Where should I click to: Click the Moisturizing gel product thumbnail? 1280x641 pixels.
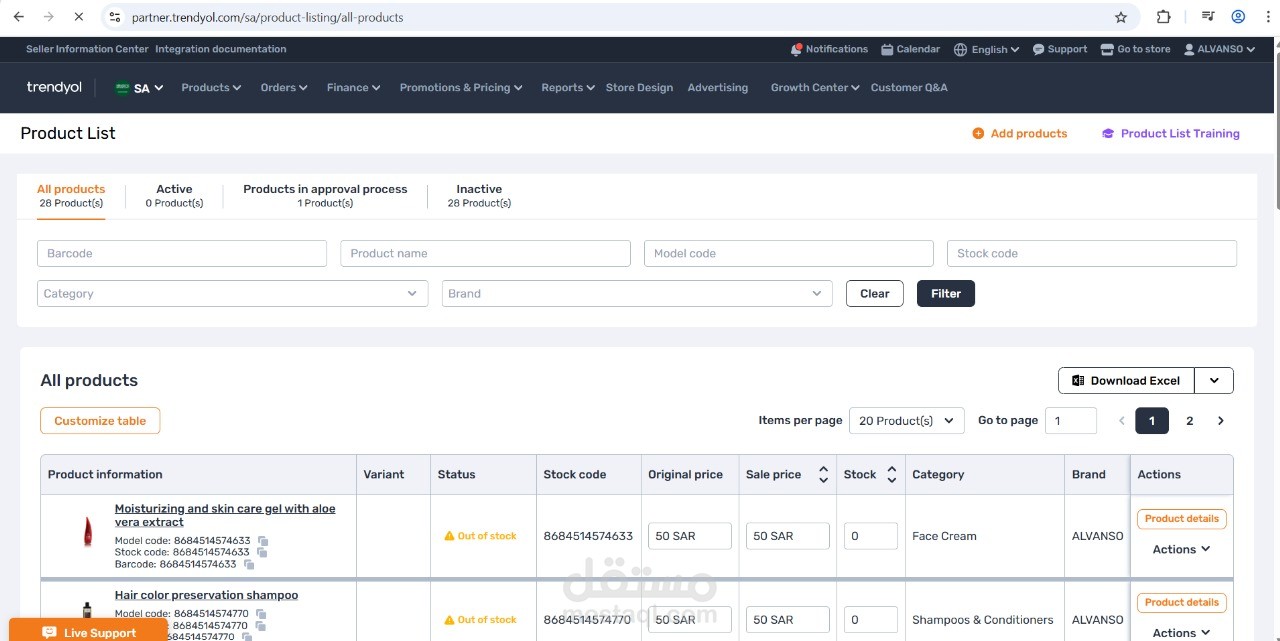[x=87, y=533]
